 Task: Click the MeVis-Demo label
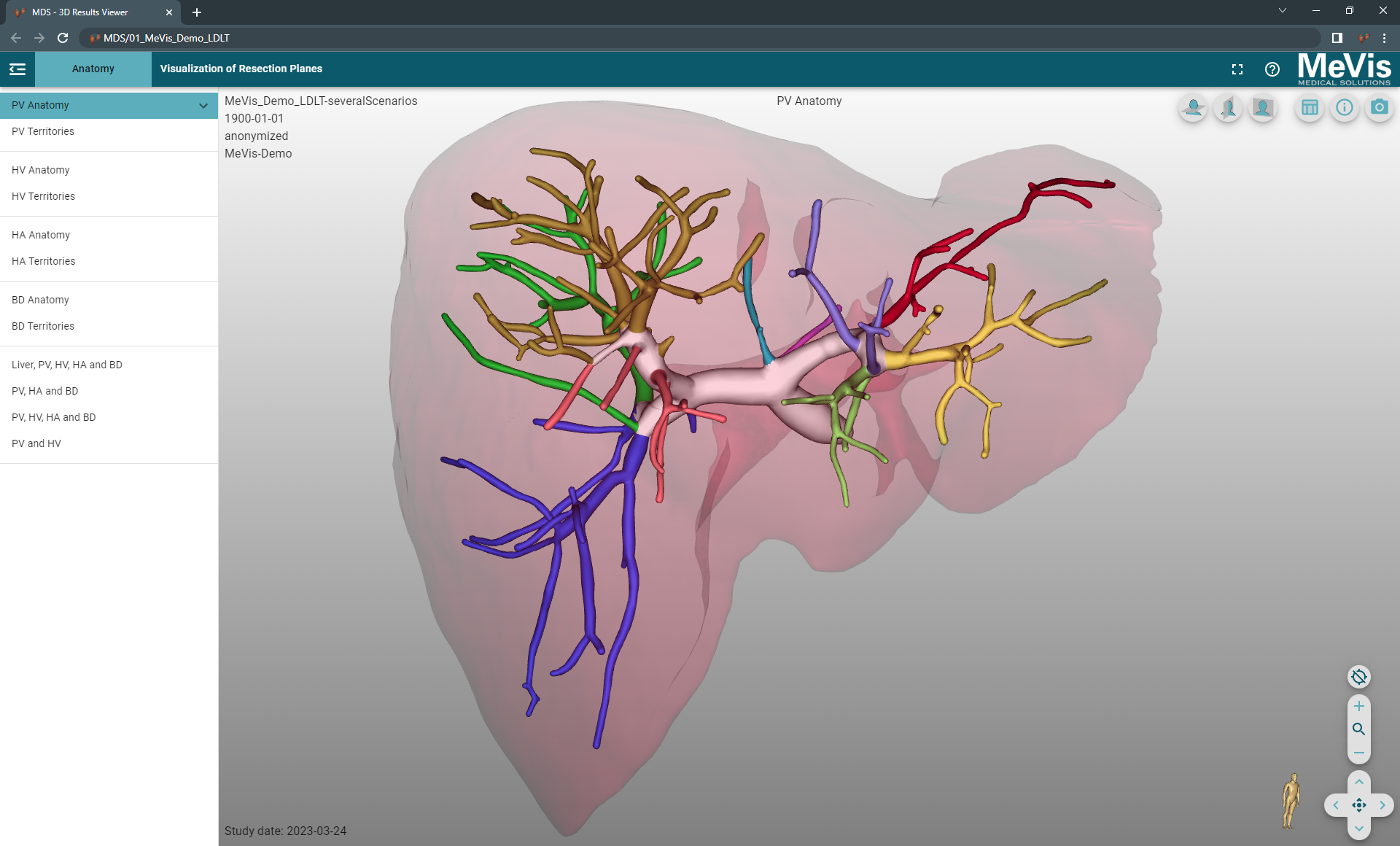258,154
